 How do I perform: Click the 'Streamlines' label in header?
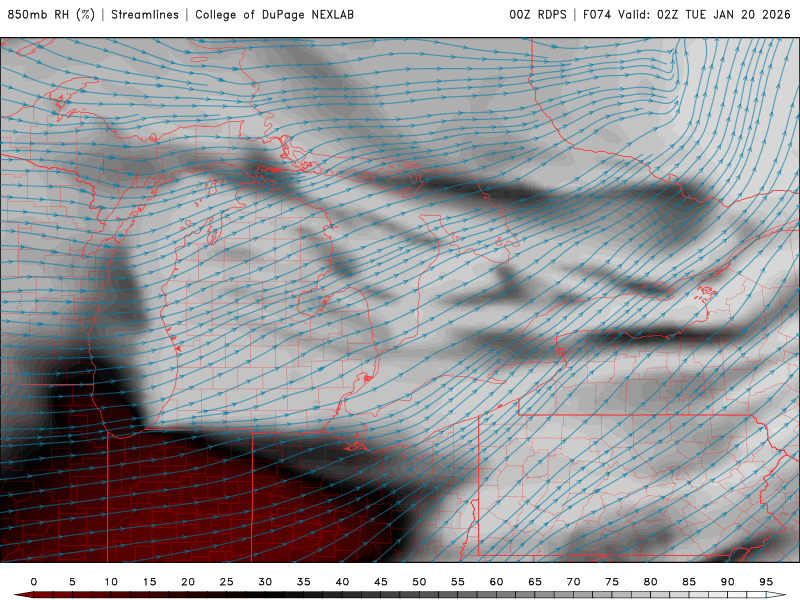pos(145,14)
